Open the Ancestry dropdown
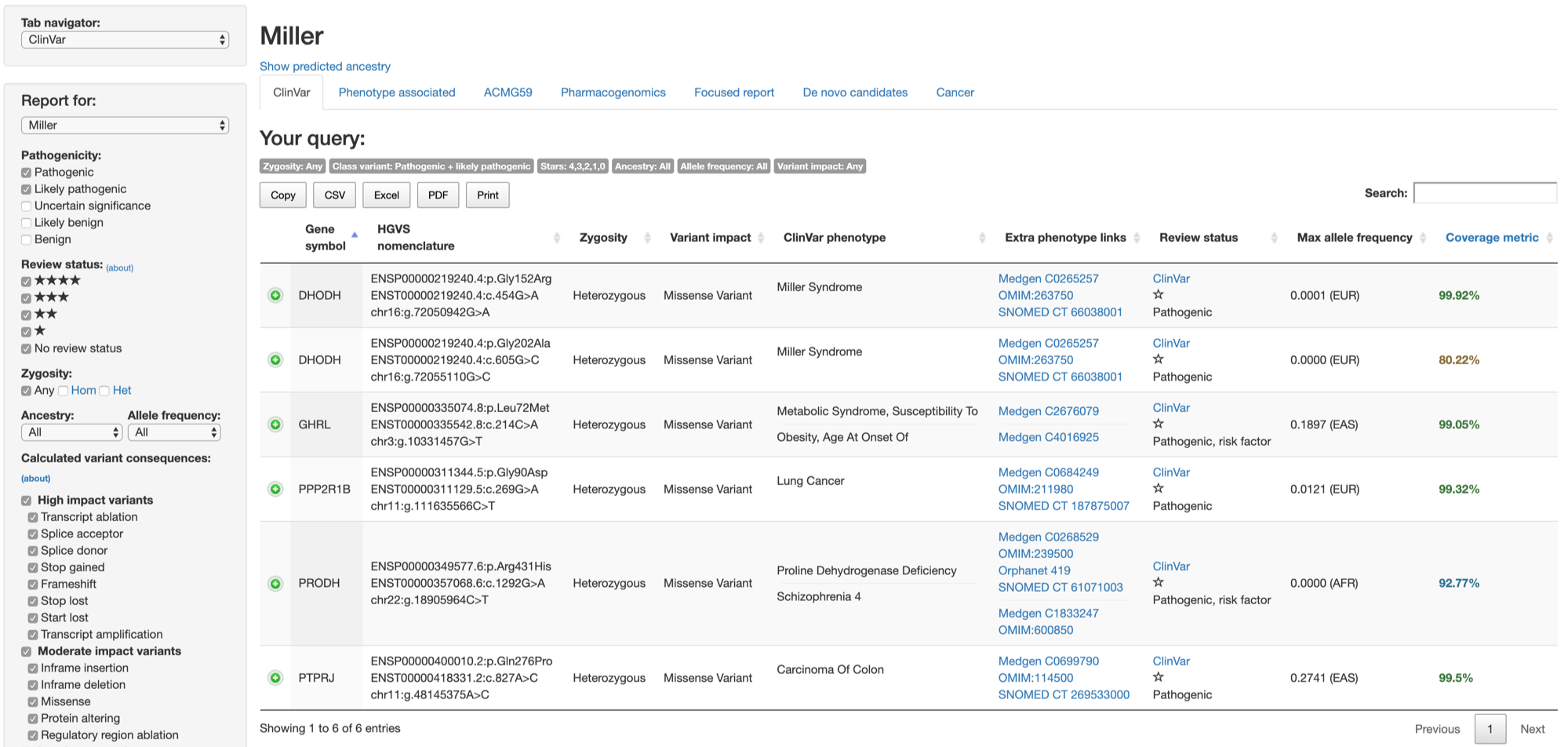Screen dimensions: 1568x747 coord(71,432)
